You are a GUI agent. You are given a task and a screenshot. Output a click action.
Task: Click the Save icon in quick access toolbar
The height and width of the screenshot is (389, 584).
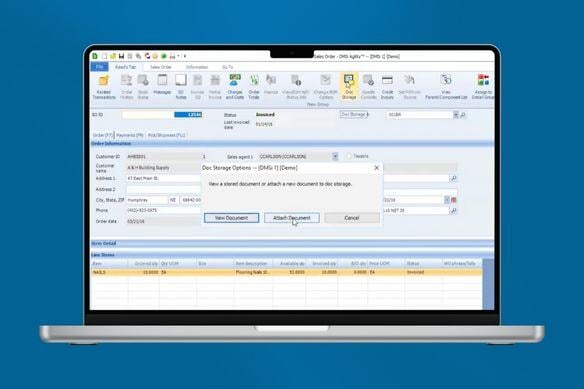[121, 56]
